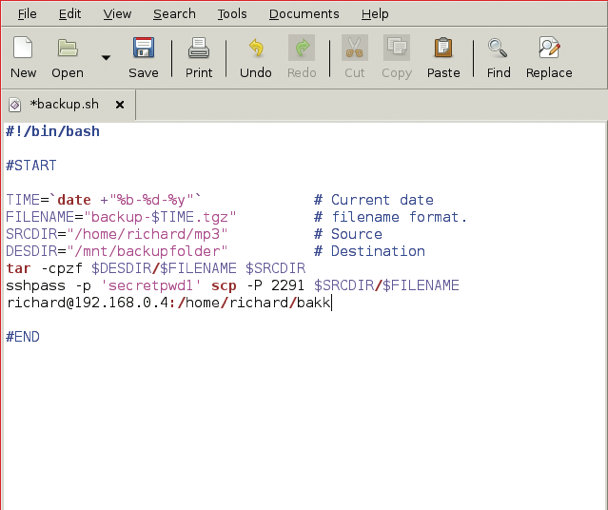Viewport: 608px width, 510px height.
Task: Show the Tools menu
Action: (x=232, y=14)
